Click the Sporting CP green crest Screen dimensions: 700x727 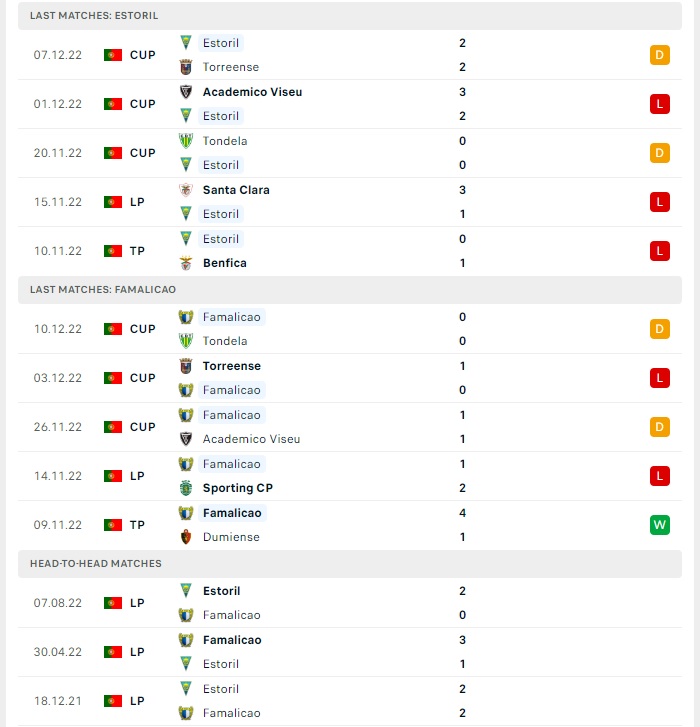(186, 488)
